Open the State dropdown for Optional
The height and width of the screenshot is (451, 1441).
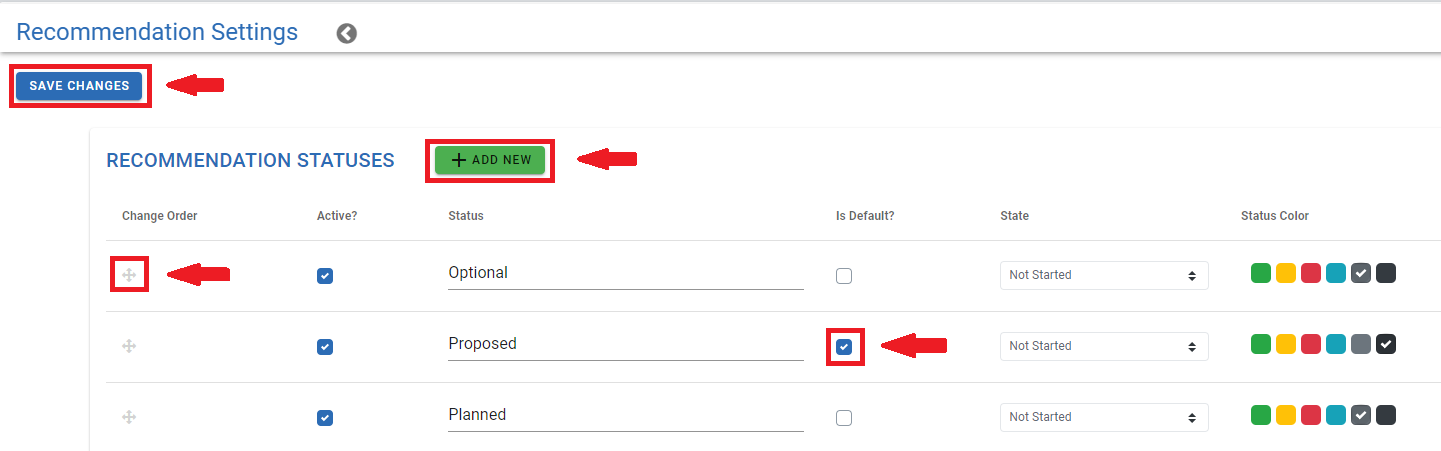(x=1104, y=275)
